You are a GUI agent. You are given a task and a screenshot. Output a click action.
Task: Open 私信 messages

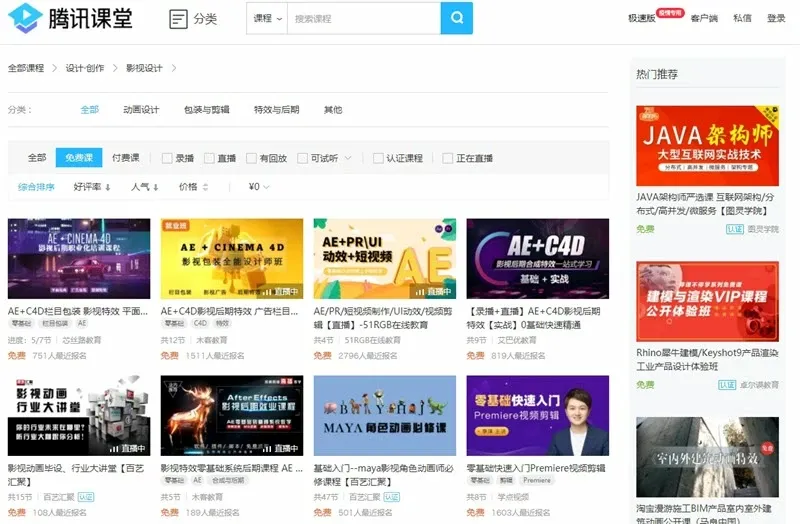point(742,18)
